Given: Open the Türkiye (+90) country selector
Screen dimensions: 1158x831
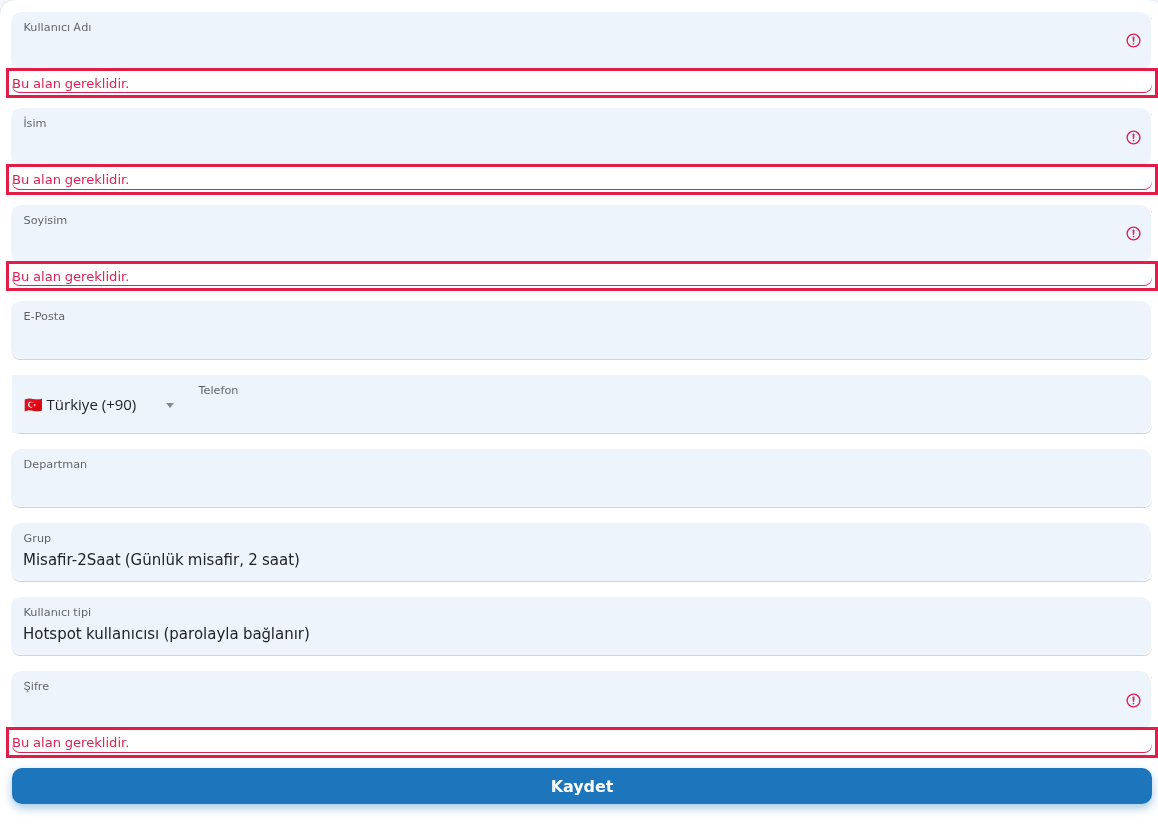Looking at the screenshot, I should [x=99, y=405].
